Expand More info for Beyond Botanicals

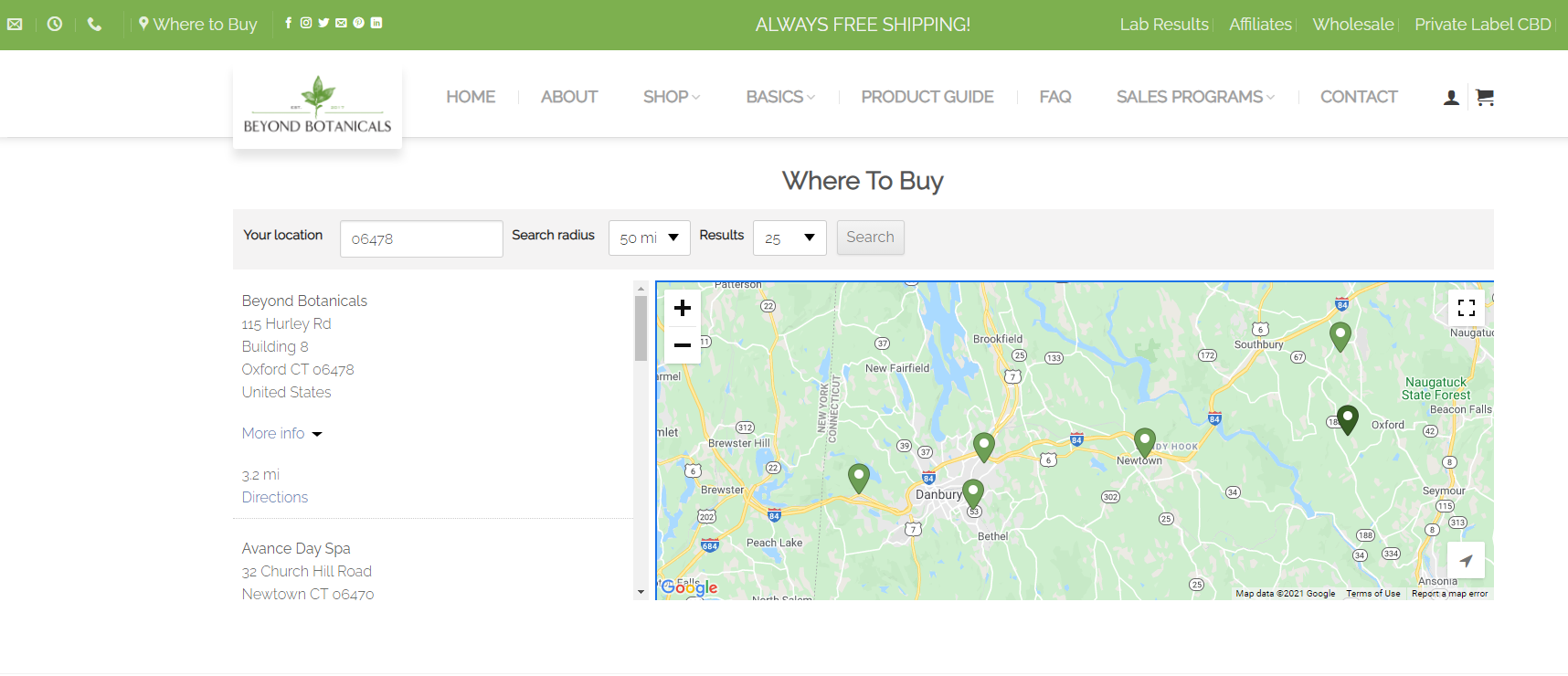click(282, 434)
